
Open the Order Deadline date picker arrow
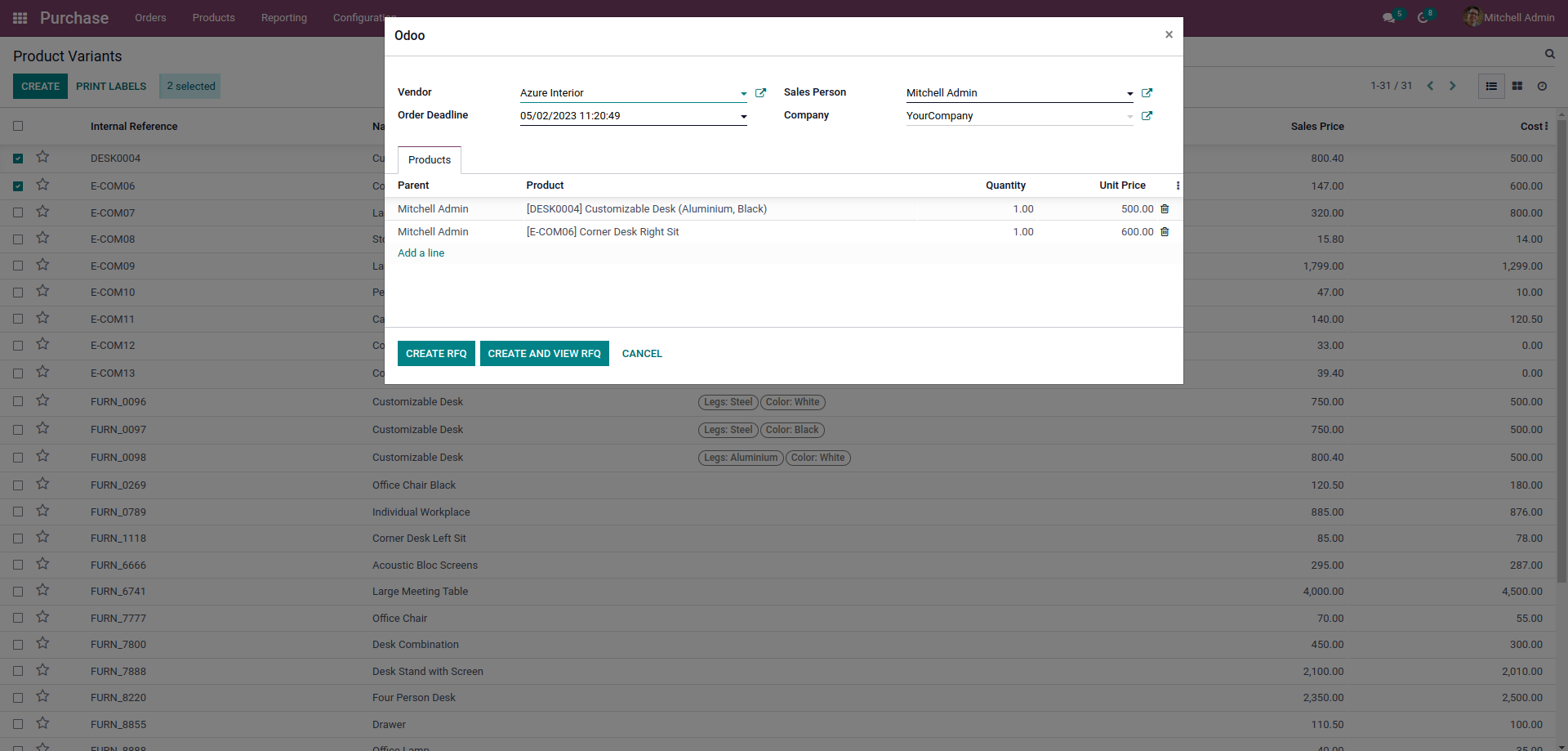click(x=743, y=117)
